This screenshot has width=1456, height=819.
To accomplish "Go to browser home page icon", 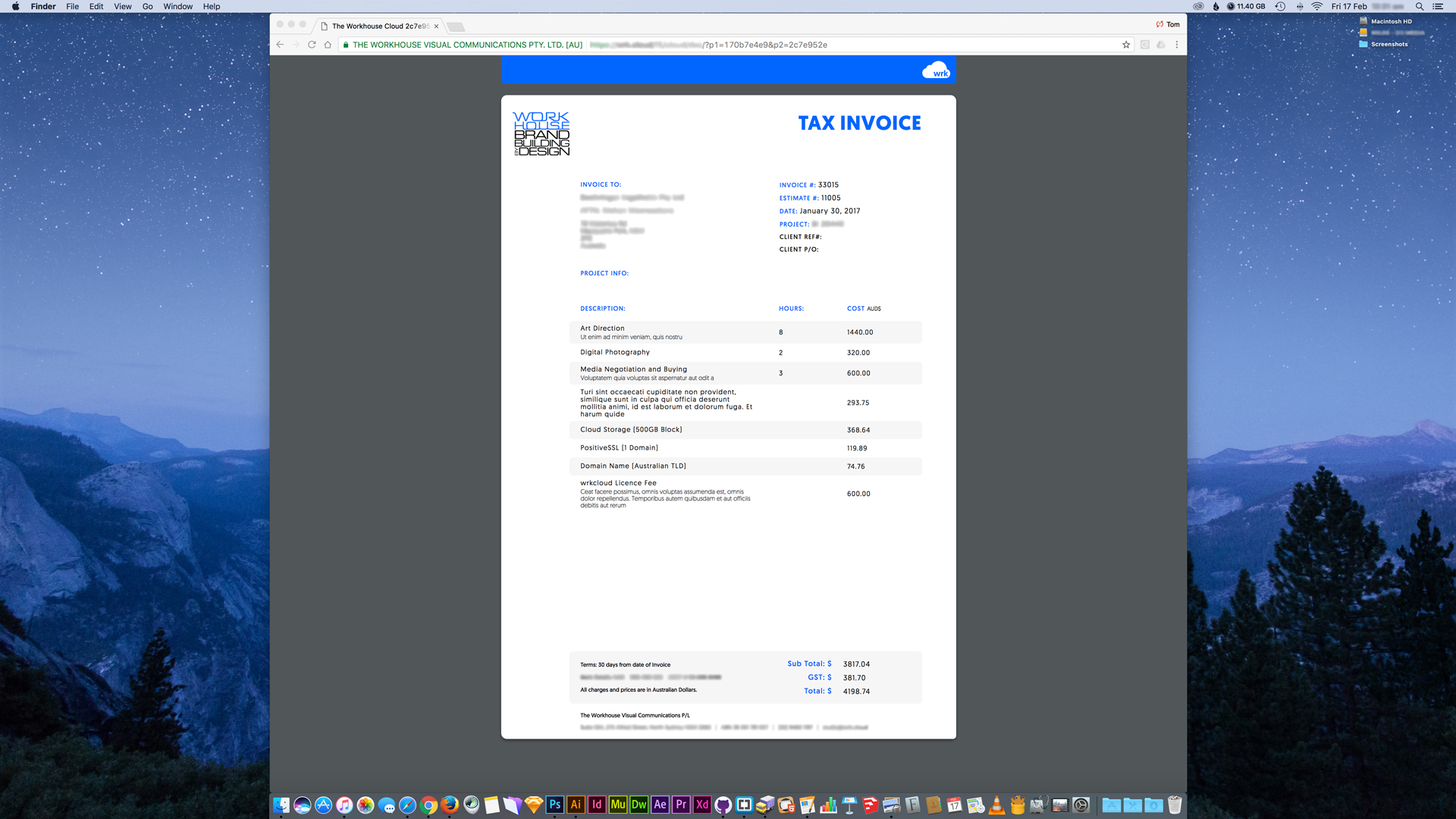I will pos(328,45).
